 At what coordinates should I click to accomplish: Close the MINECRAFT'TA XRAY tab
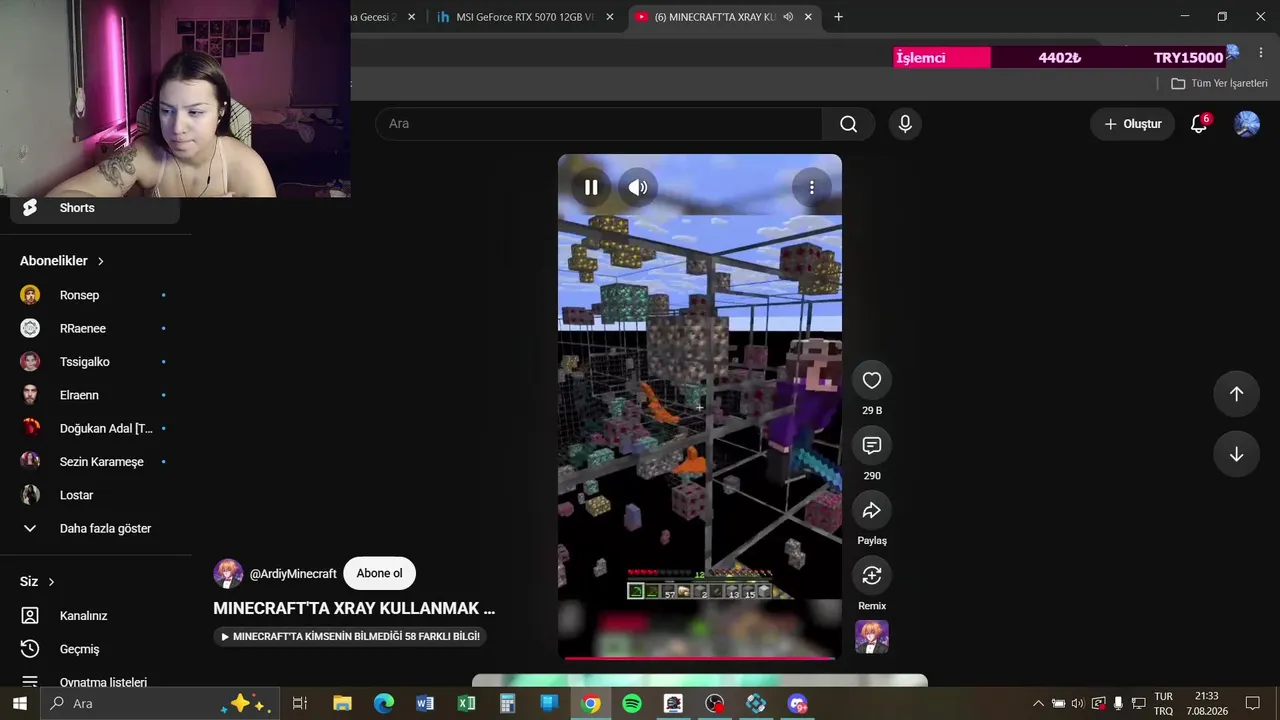pos(808,17)
